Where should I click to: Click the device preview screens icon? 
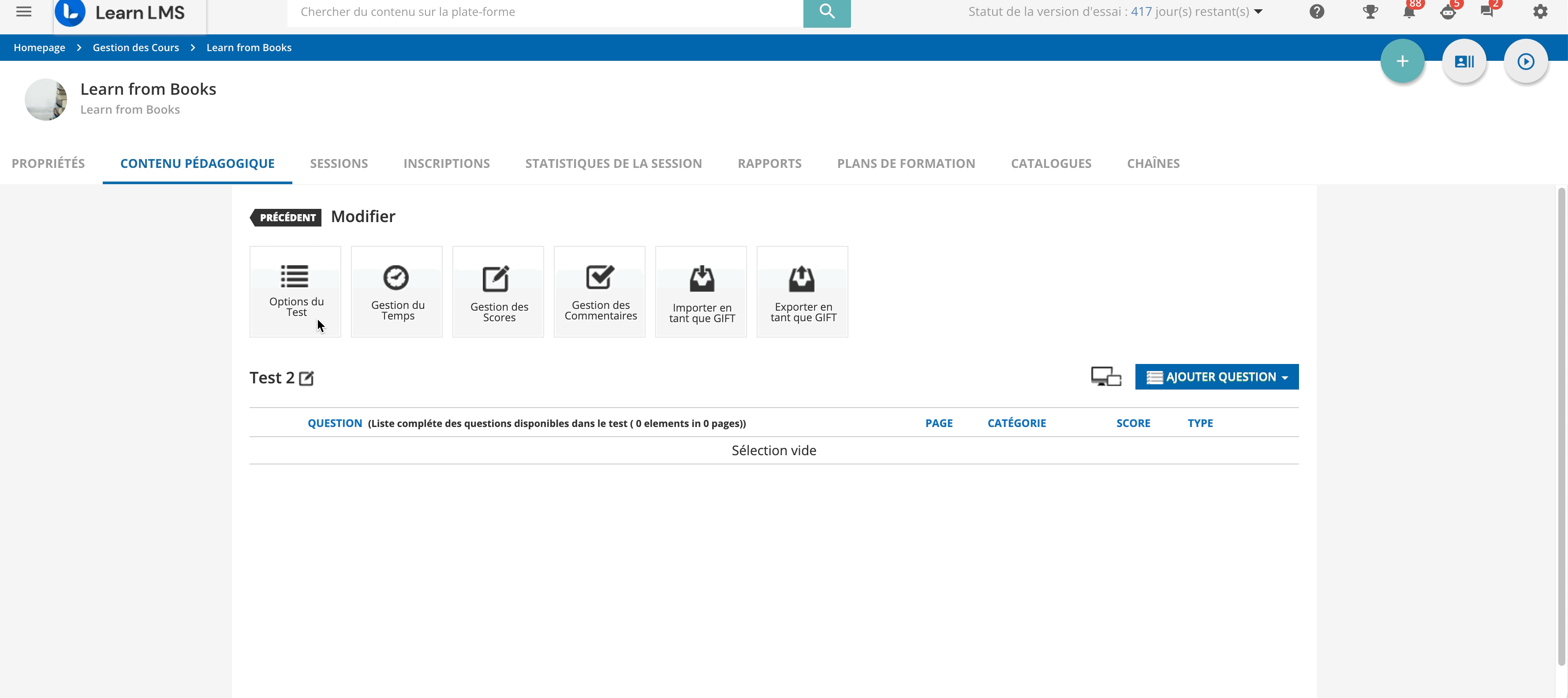[x=1106, y=377]
